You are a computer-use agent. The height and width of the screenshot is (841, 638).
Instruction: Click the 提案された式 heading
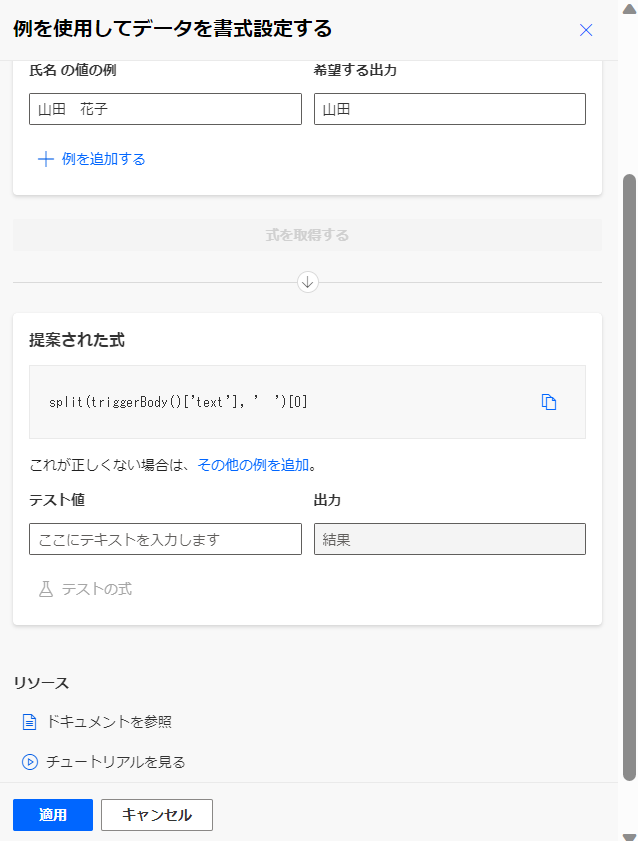(x=77, y=340)
